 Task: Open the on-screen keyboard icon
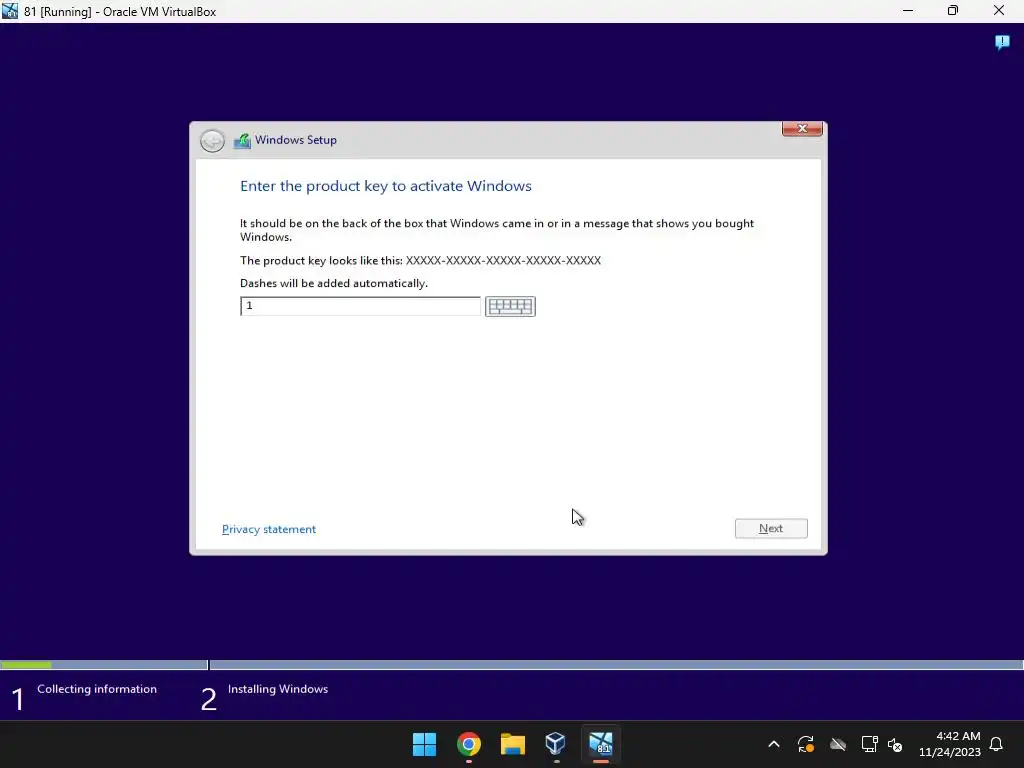tap(510, 306)
